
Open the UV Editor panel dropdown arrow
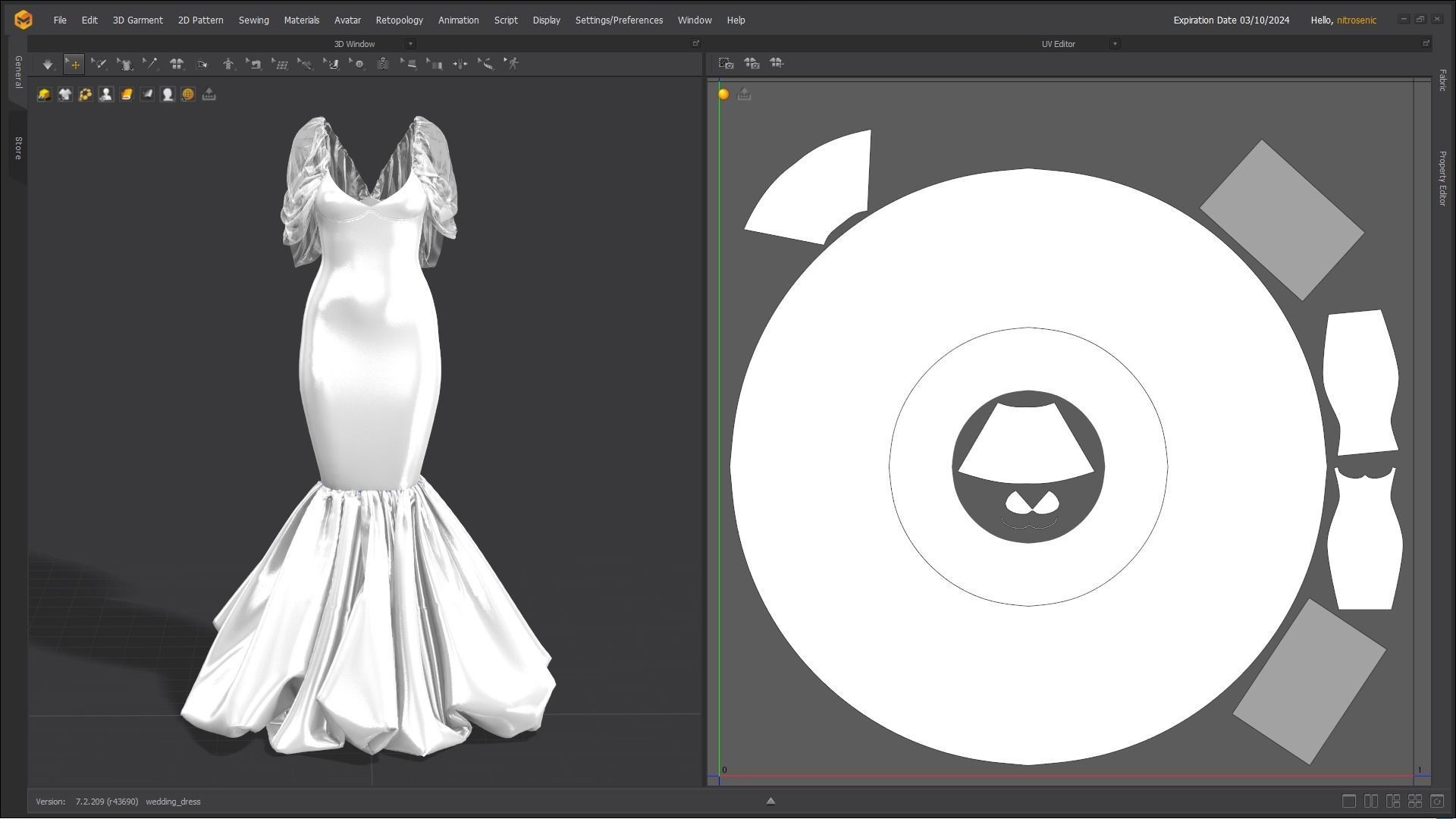coord(1115,44)
